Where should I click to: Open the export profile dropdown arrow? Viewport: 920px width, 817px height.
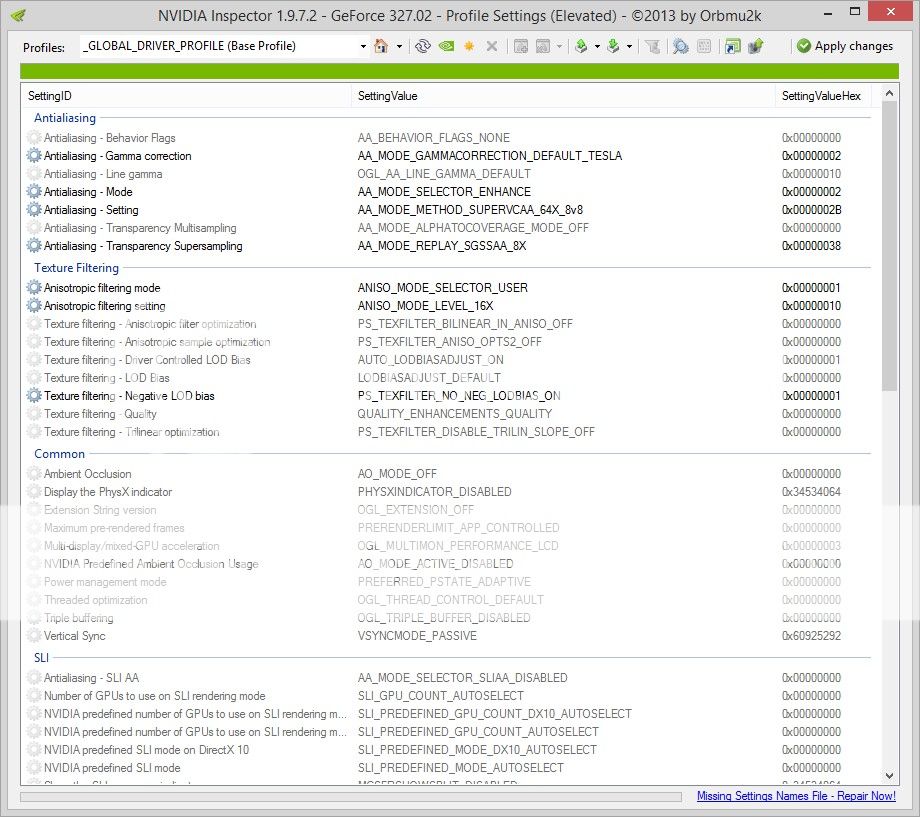pos(597,46)
